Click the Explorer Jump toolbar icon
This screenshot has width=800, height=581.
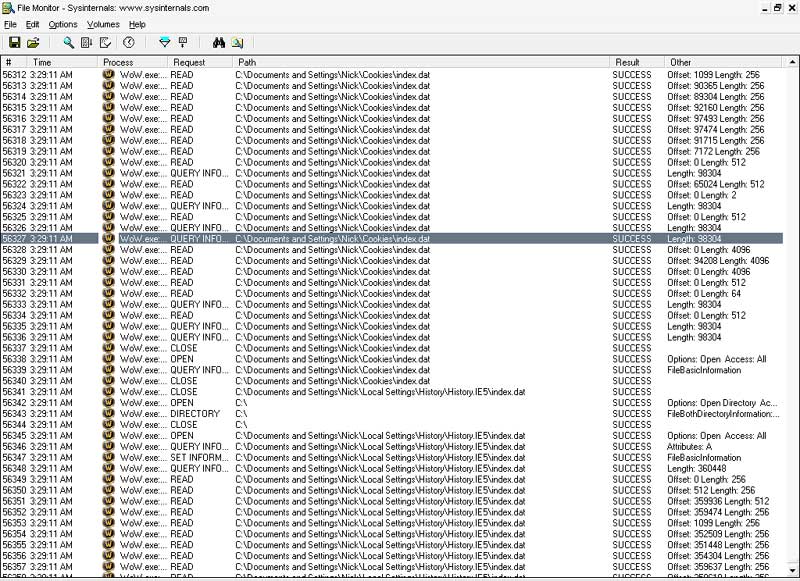tap(237, 42)
